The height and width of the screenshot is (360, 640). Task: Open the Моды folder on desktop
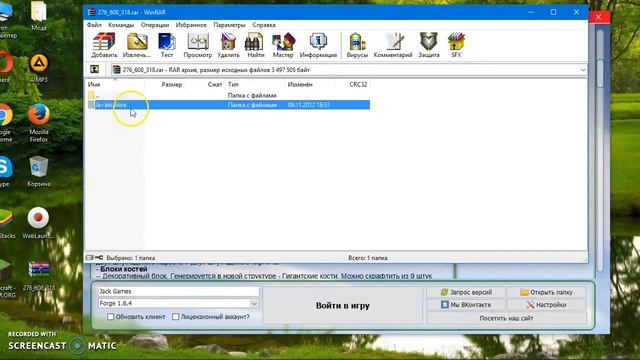coord(39,16)
